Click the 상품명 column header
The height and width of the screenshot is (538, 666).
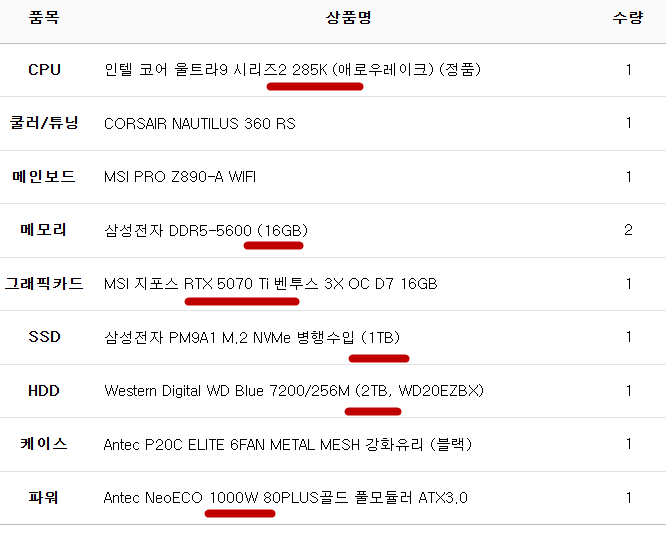tap(348, 18)
